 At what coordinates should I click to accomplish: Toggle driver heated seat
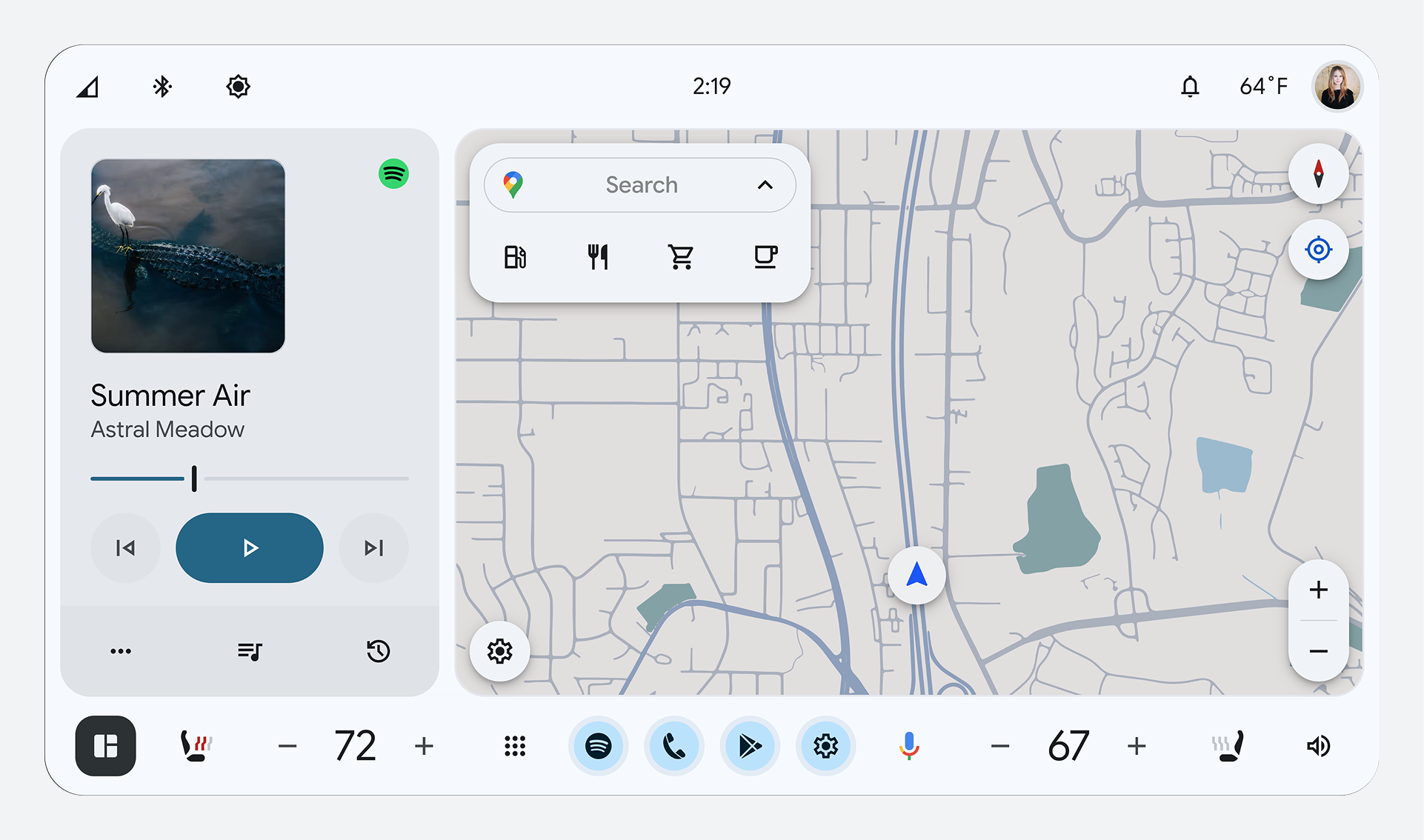click(x=196, y=746)
